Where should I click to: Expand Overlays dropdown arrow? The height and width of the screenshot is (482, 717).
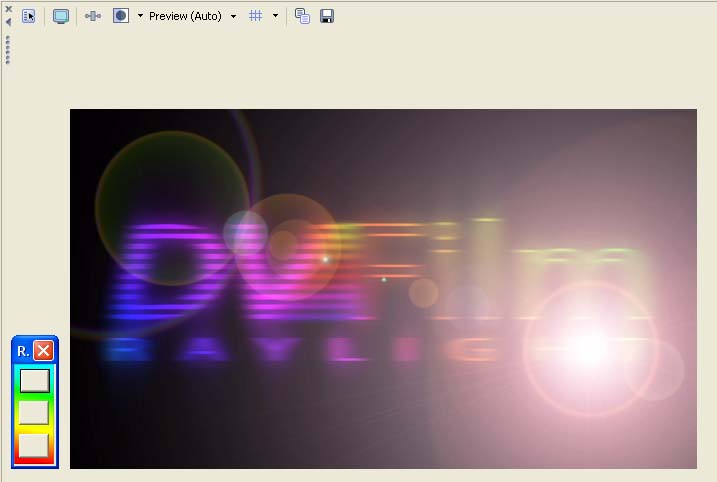275,16
